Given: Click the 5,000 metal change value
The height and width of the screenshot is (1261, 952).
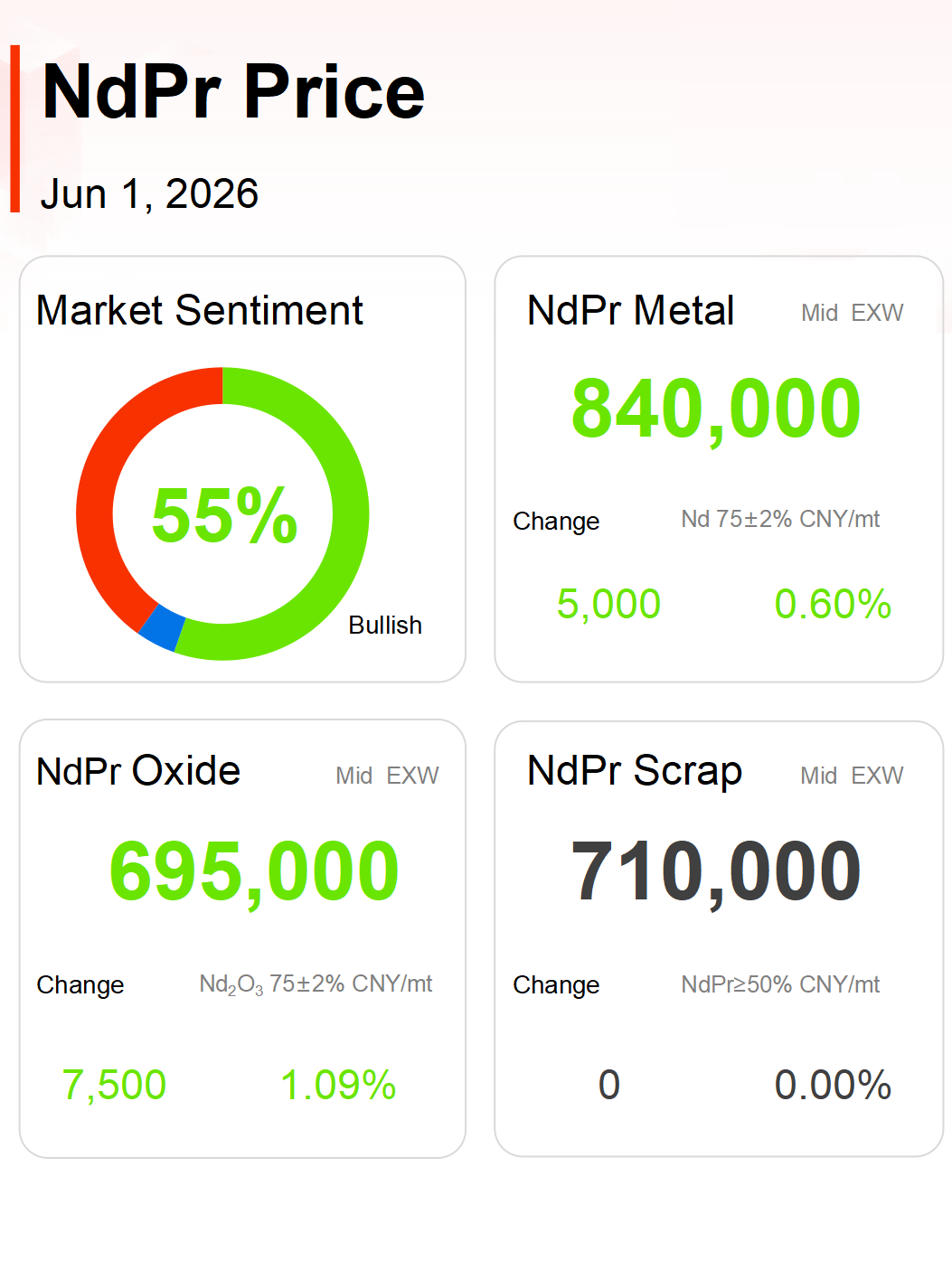Looking at the screenshot, I should [x=608, y=604].
